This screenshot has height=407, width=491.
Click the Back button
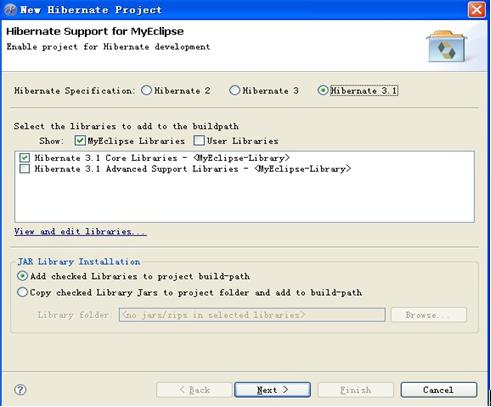click(x=194, y=390)
